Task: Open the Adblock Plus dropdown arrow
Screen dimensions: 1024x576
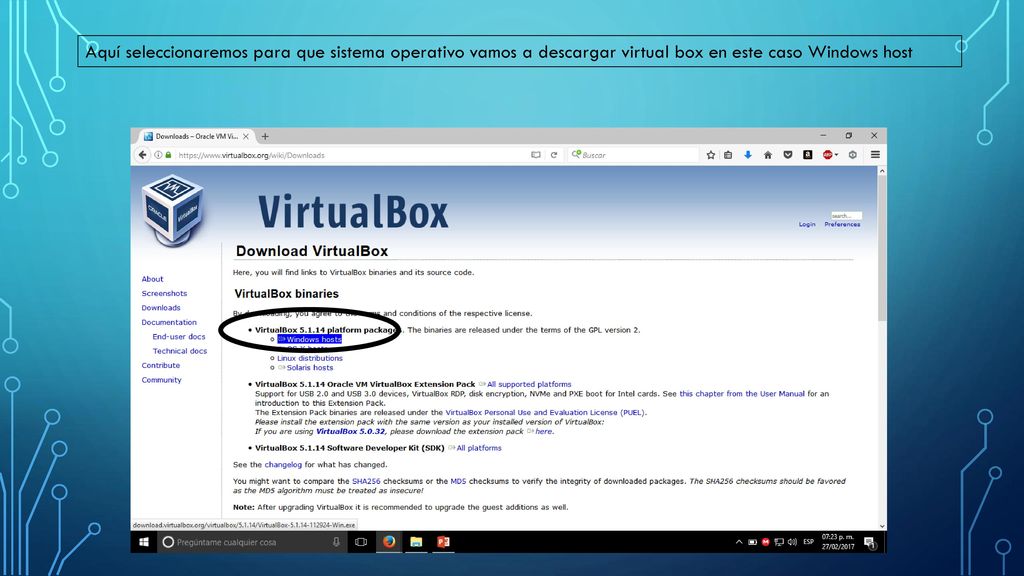Action: (837, 155)
